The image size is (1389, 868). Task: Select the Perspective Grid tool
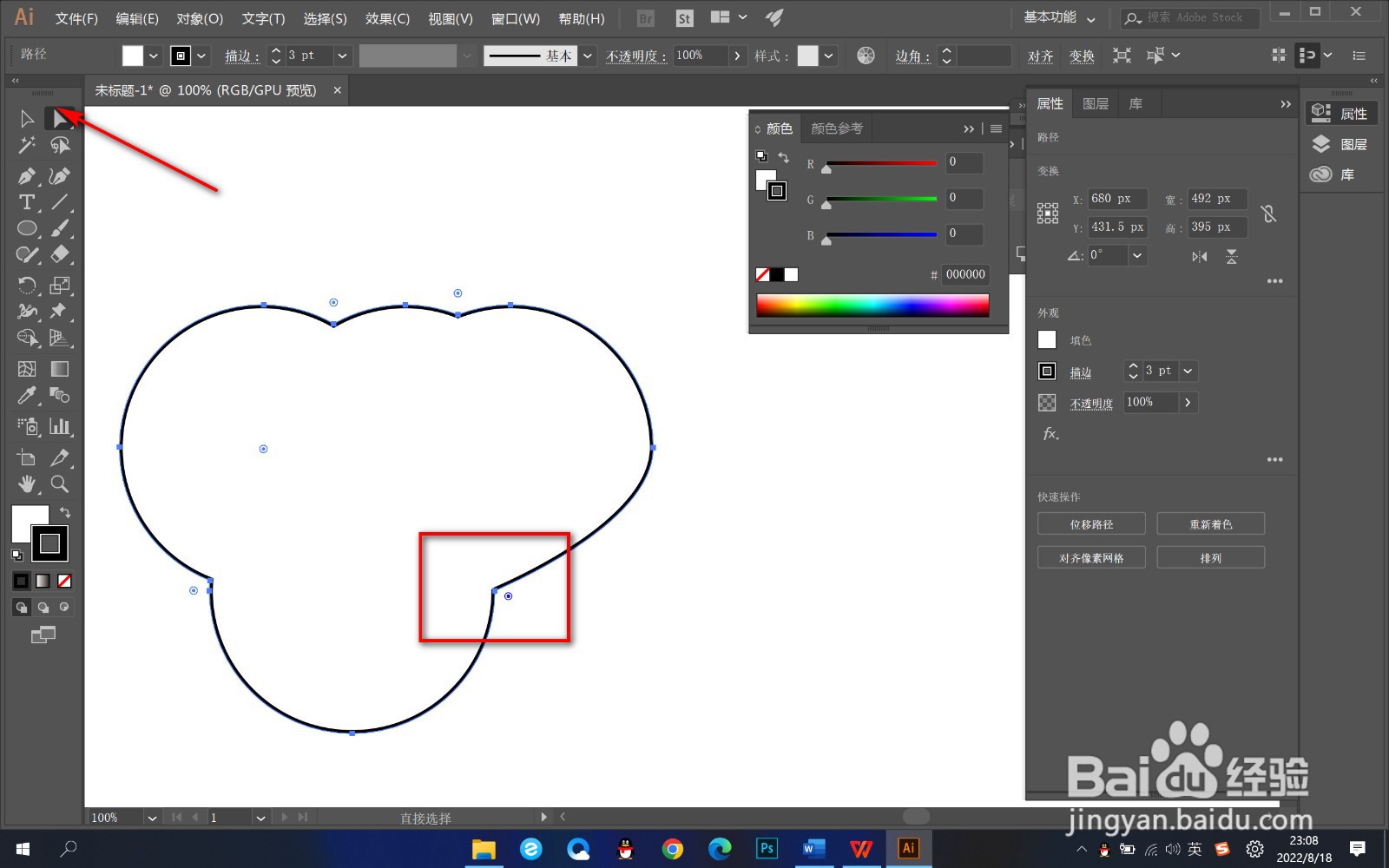(x=60, y=338)
